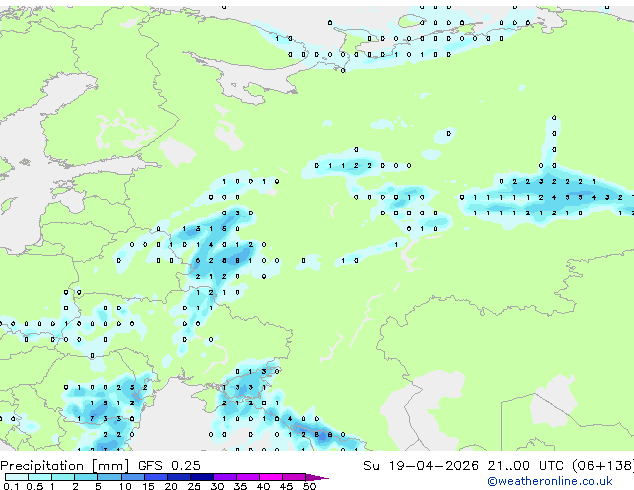634x490 pixels.
Task: Click the 5–10 mm legend color box
Action: pyautogui.click(x=109, y=477)
